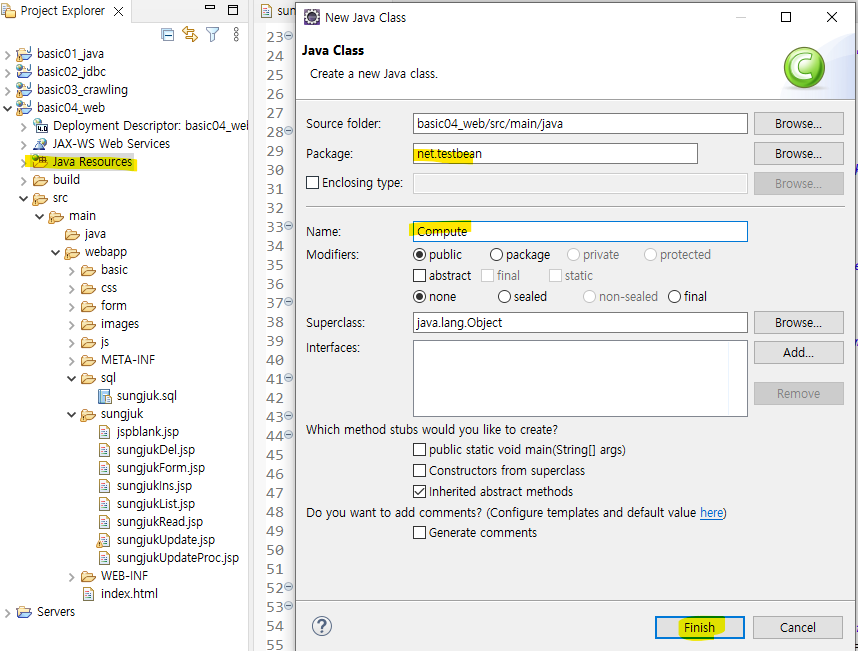Uncheck Inherited abstract methods checkbox

click(x=420, y=491)
